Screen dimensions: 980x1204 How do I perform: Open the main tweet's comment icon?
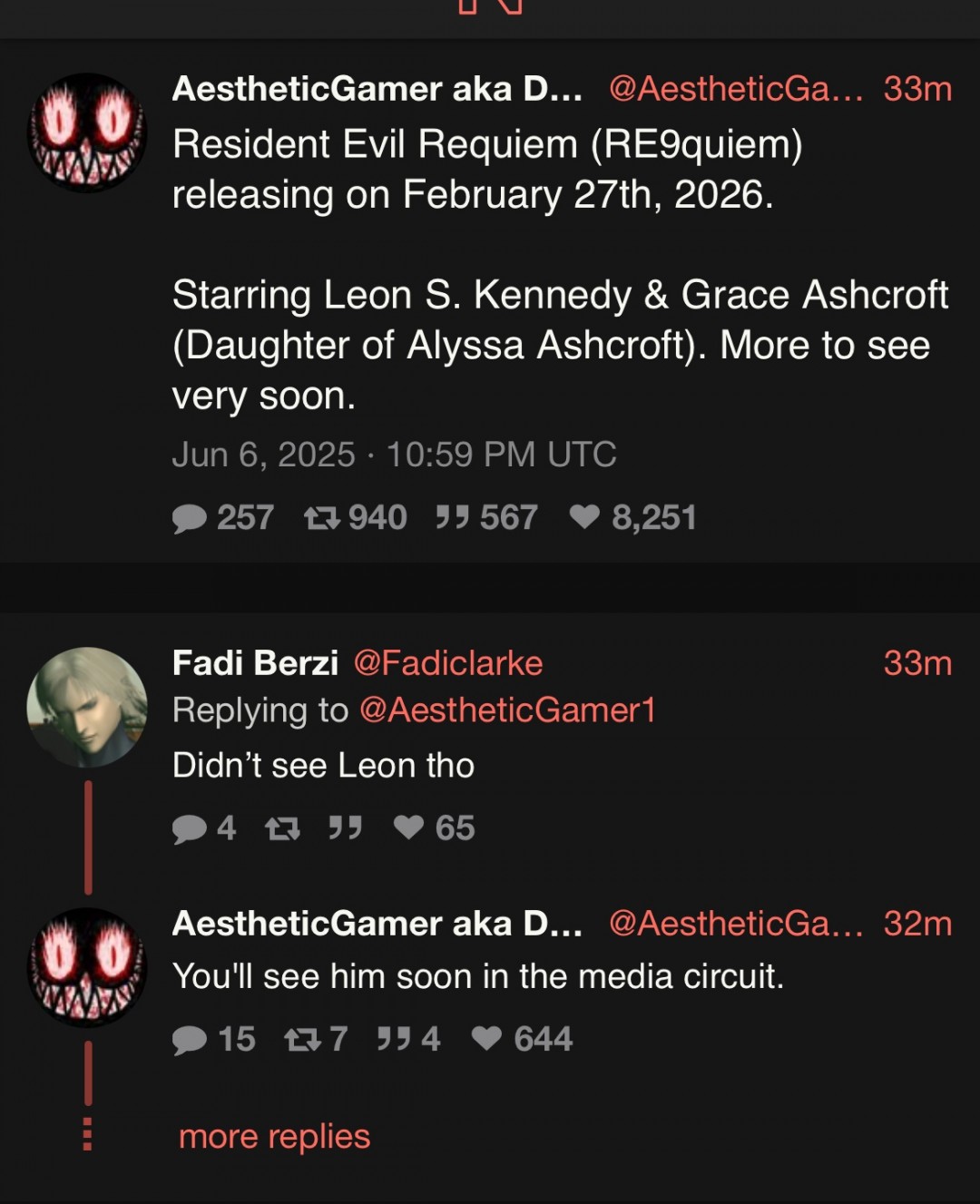pos(190,518)
